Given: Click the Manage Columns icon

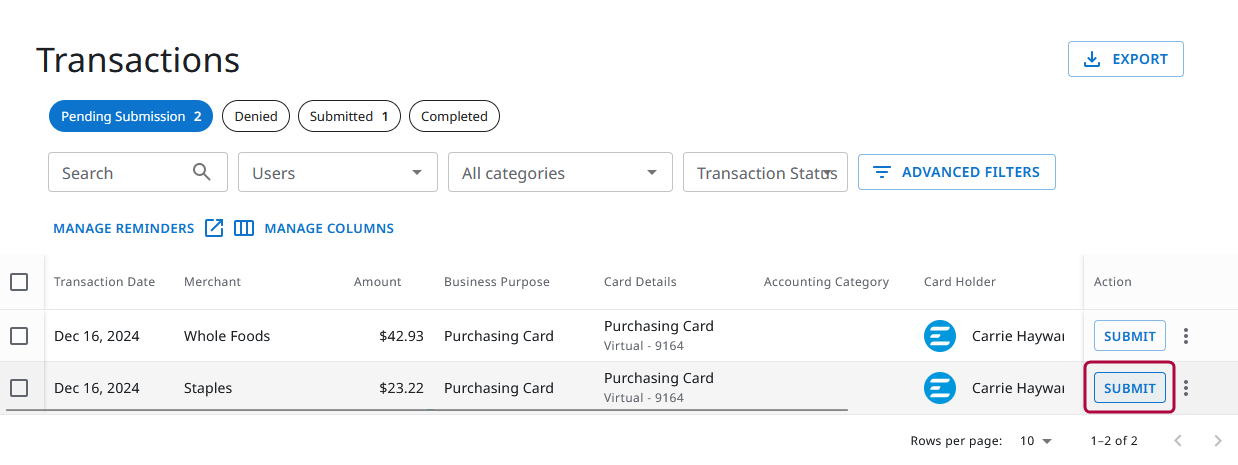Looking at the screenshot, I should [x=244, y=228].
